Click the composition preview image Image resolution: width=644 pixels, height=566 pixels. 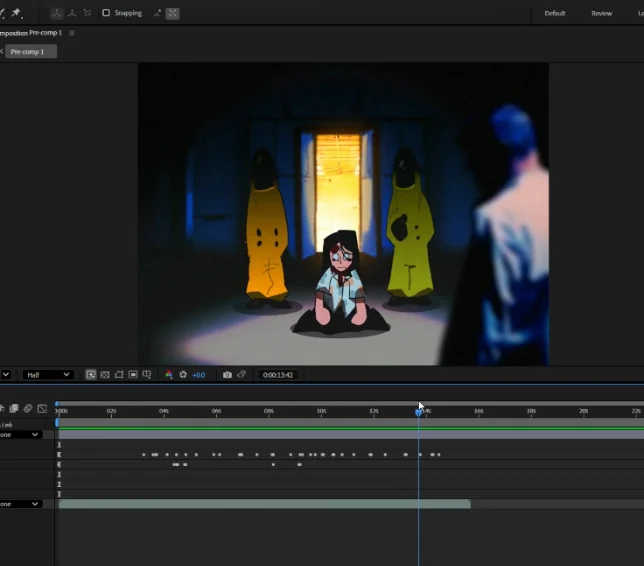tap(343, 214)
